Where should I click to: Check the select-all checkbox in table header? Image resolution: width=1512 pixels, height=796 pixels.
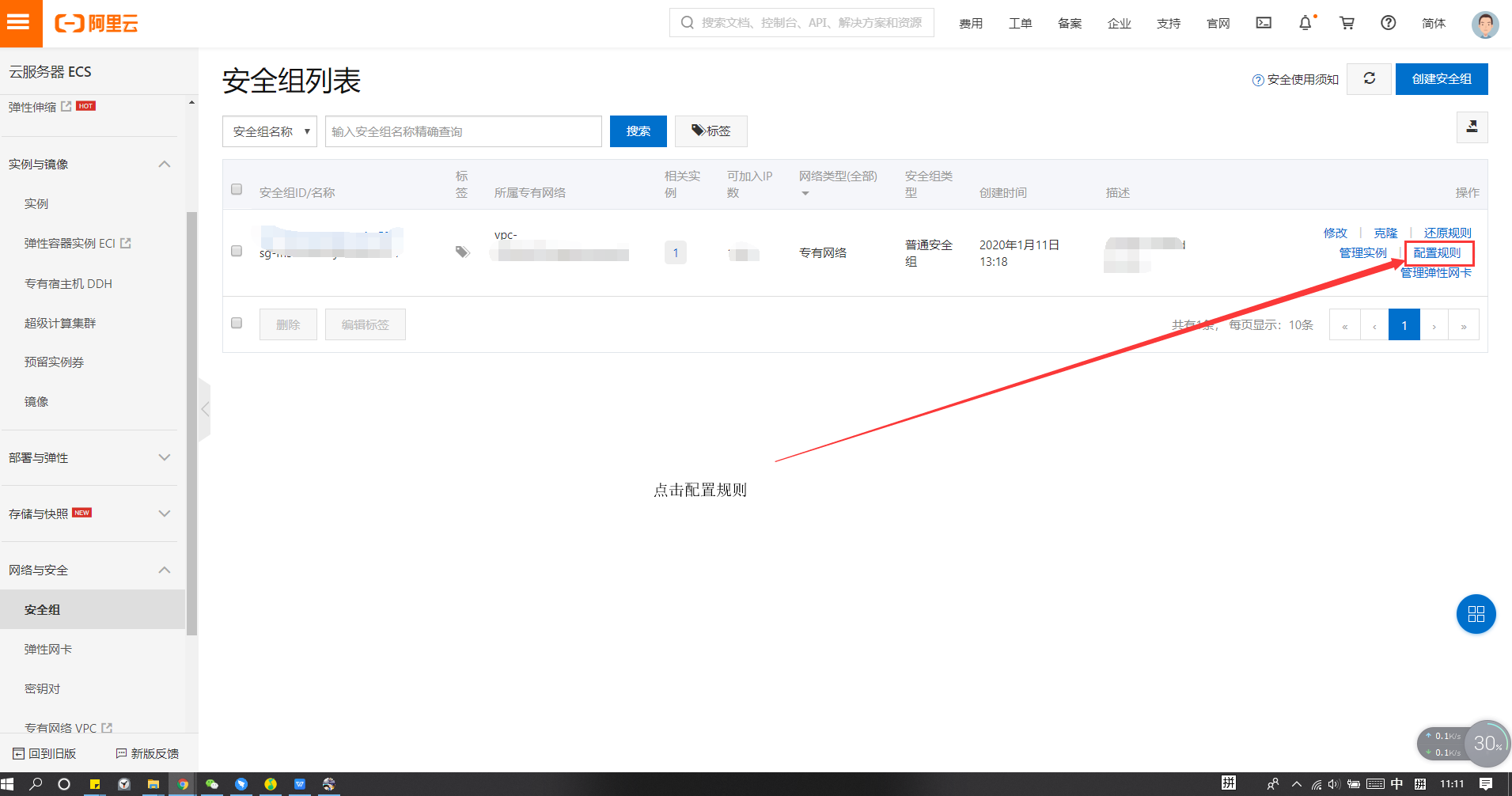coord(236,189)
